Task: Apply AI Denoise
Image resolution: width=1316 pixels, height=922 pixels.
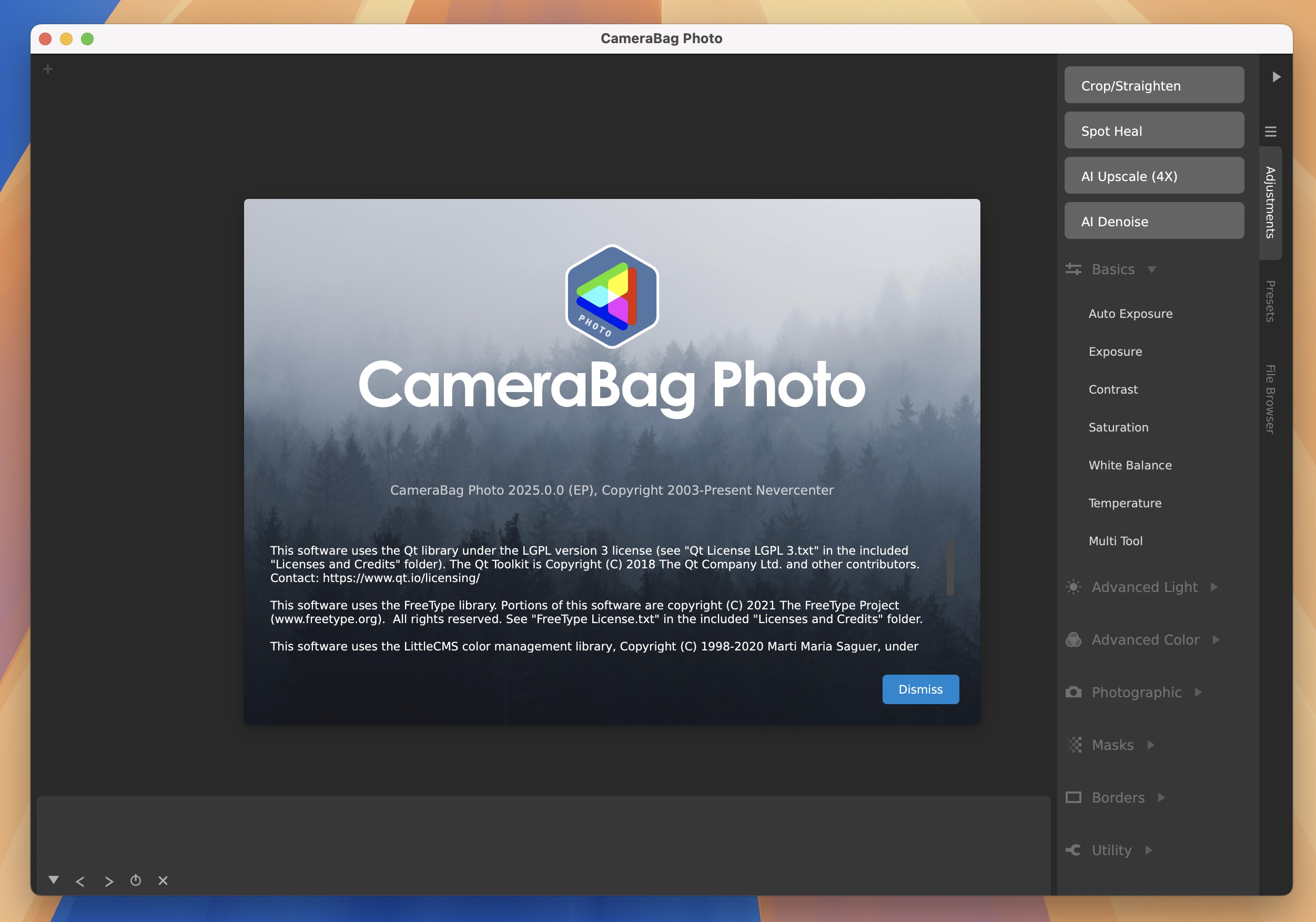Action: [x=1154, y=222]
